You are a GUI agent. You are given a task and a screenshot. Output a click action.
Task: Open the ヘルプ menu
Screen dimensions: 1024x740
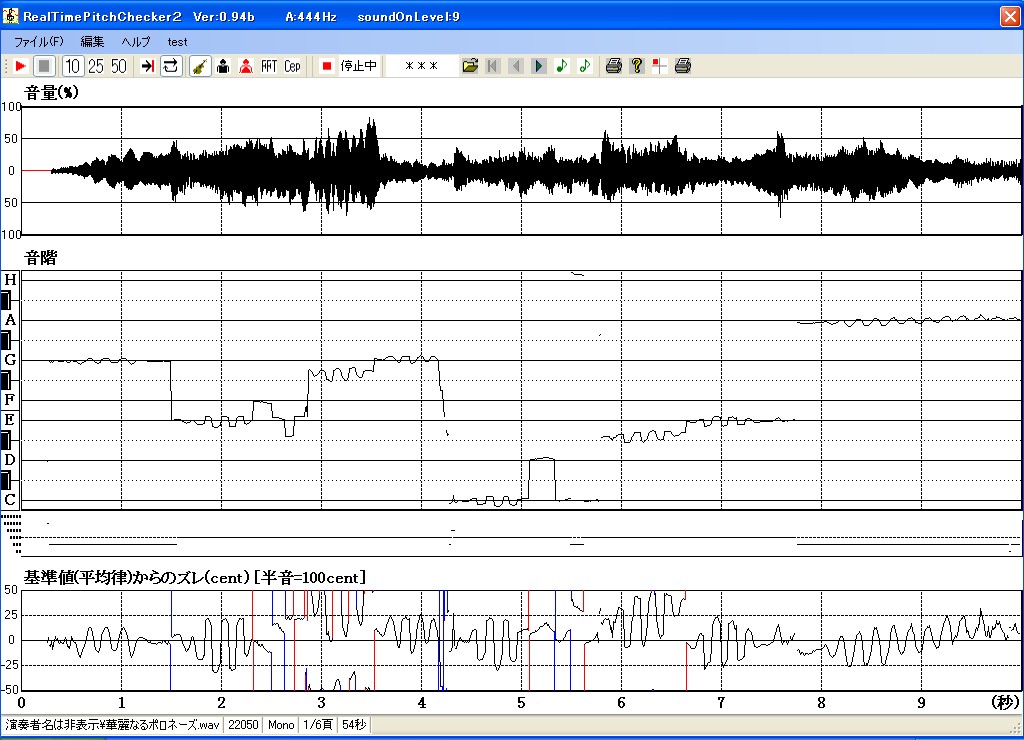(x=135, y=42)
